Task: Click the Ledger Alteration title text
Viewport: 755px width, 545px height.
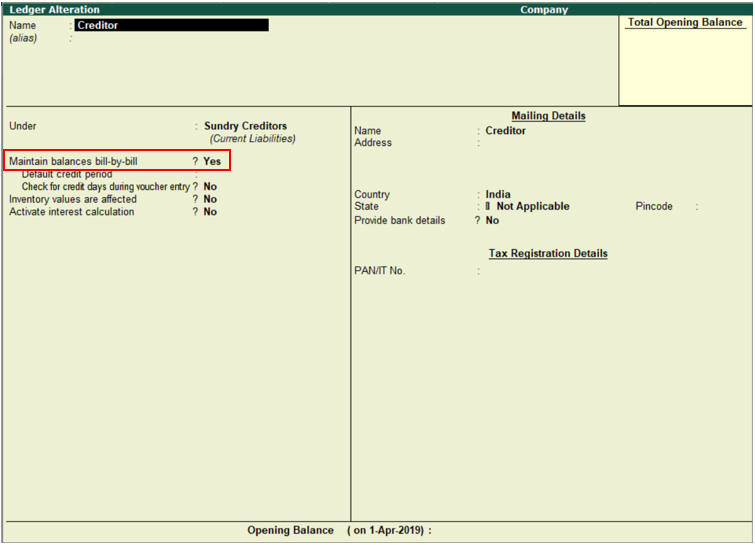Action: (x=54, y=9)
